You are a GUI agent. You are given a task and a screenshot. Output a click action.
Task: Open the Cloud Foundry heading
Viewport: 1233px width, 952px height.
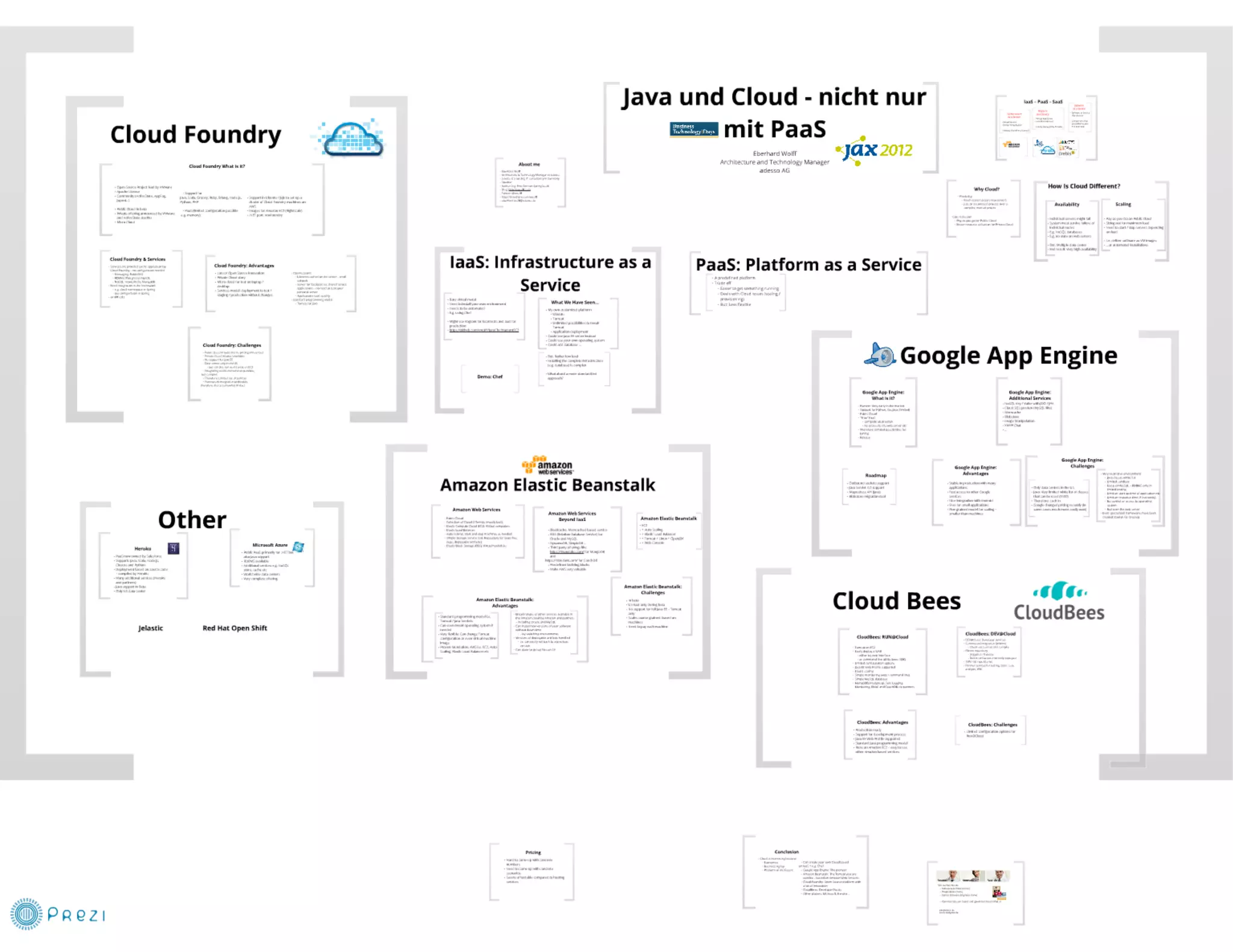coord(196,135)
